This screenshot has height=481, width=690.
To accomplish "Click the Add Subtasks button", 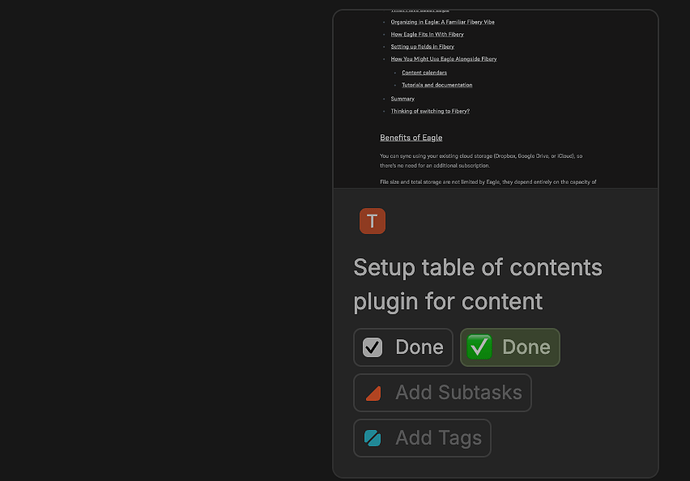I will [442, 393].
